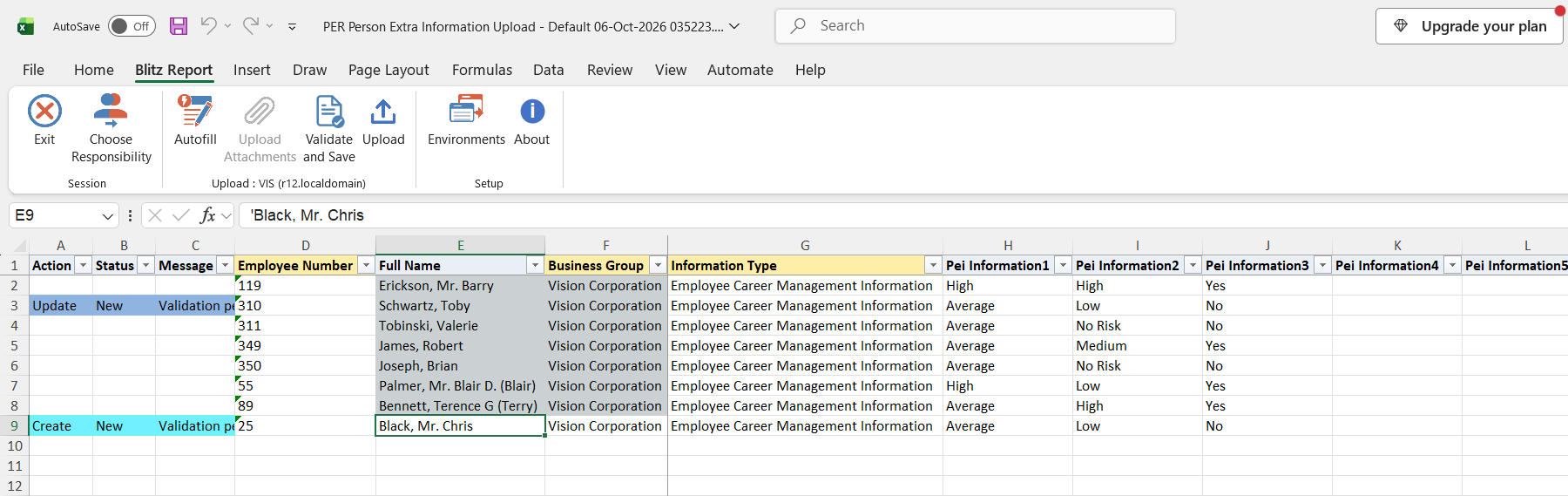This screenshot has width=1568, height=496.
Task: Select column E header
Action: click(x=460, y=246)
